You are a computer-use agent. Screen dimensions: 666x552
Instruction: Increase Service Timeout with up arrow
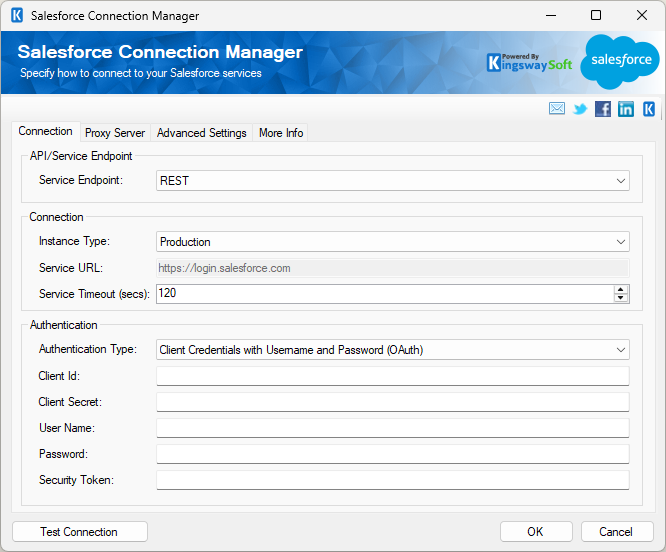tap(621, 290)
